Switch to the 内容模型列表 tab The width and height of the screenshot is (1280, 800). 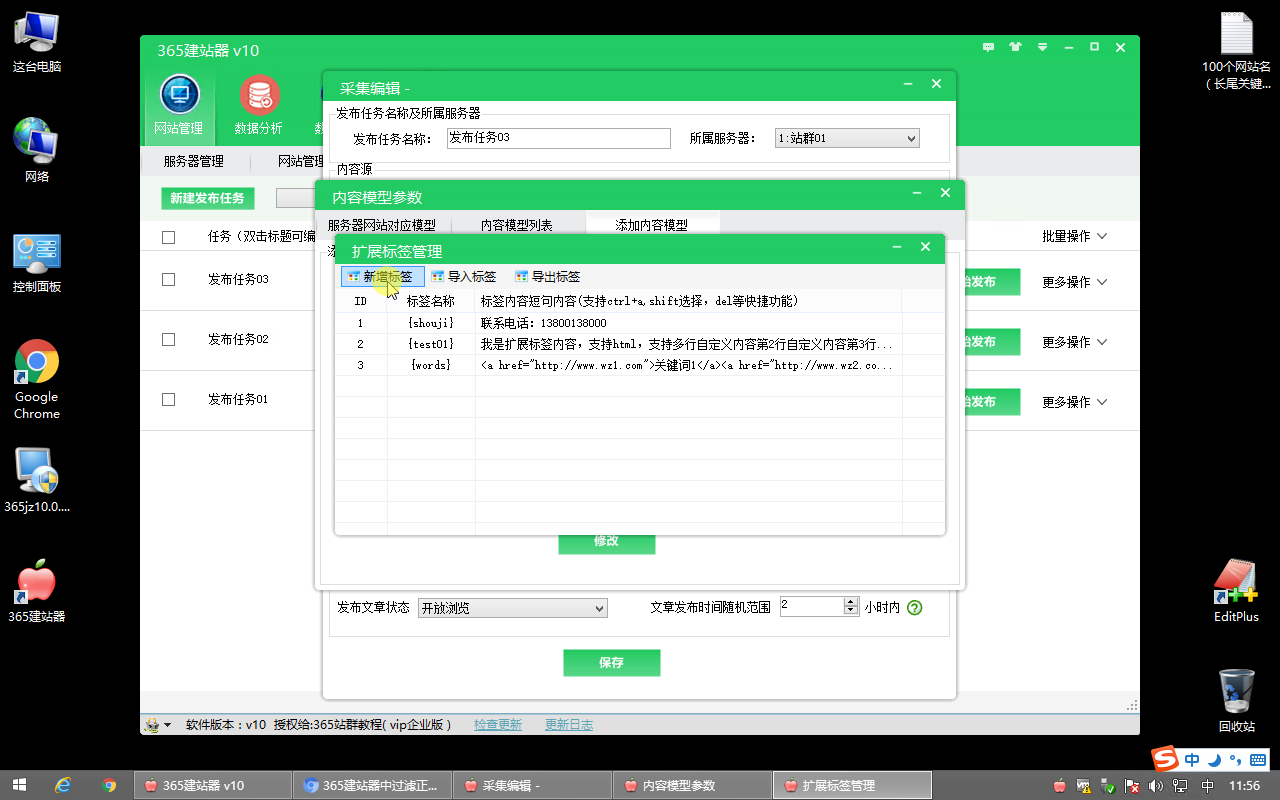click(x=516, y=225)
